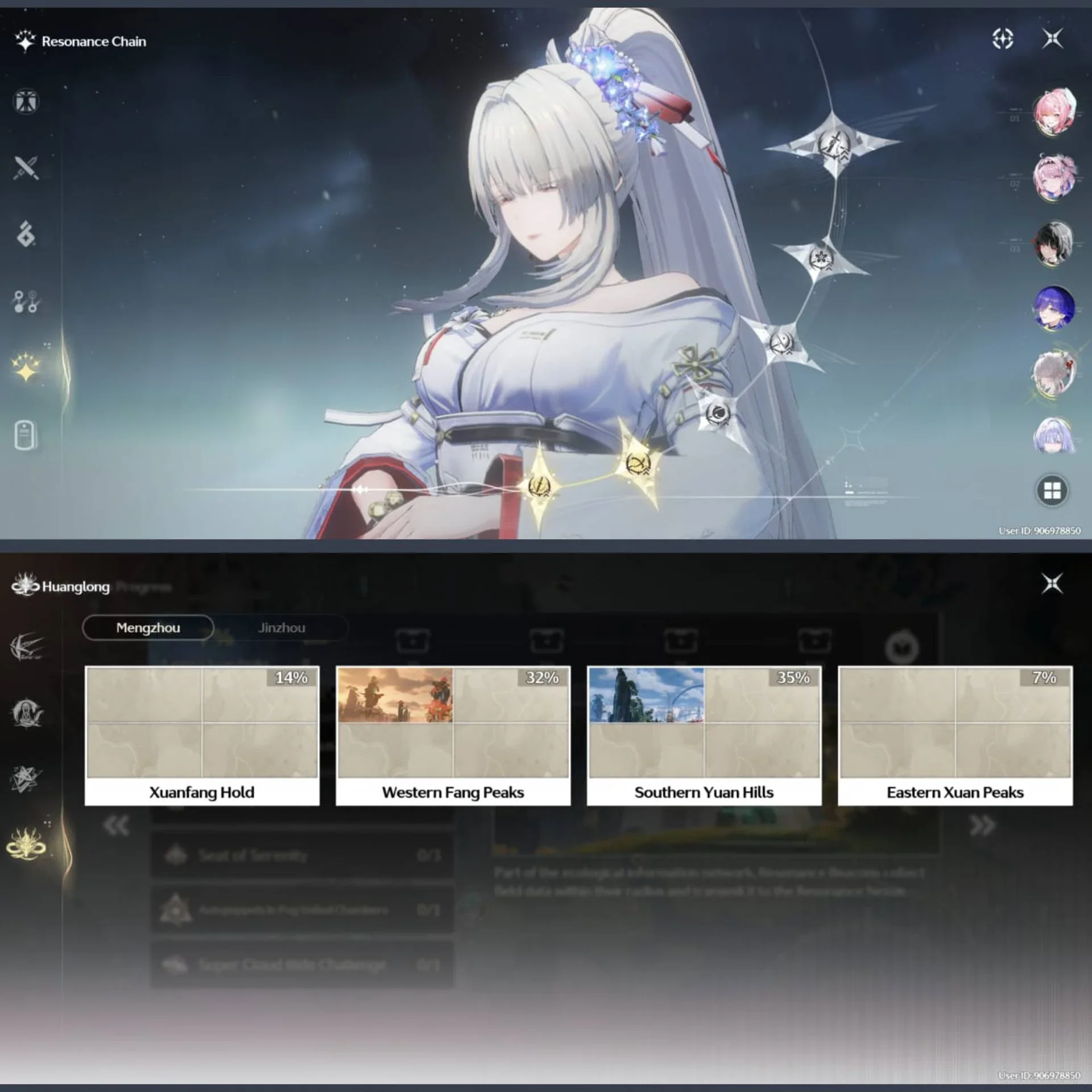Open the second Huanglong sidebar statue icon

(x=26, y=713)
